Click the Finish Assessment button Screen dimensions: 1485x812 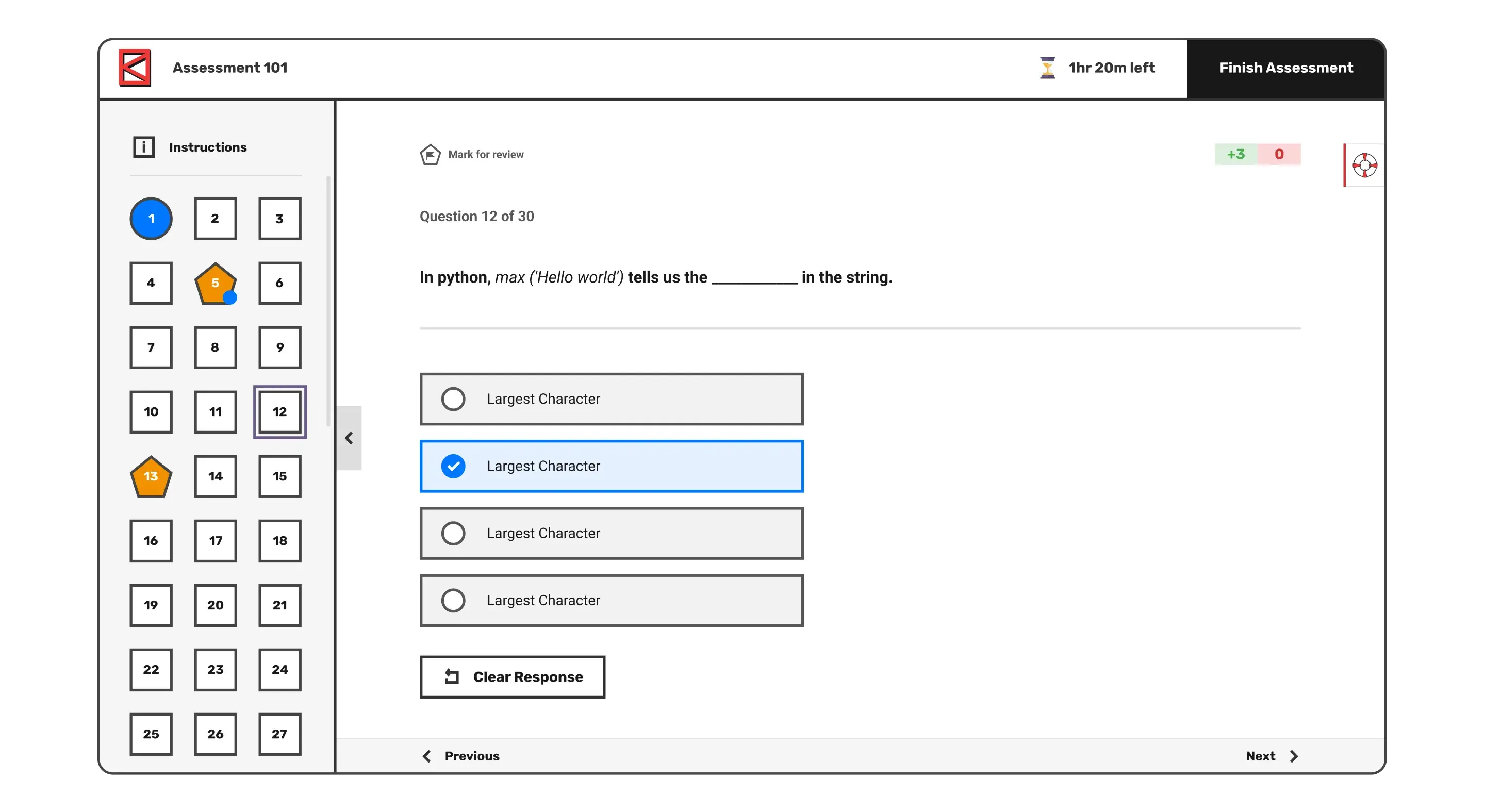[x=1285, y=68]
